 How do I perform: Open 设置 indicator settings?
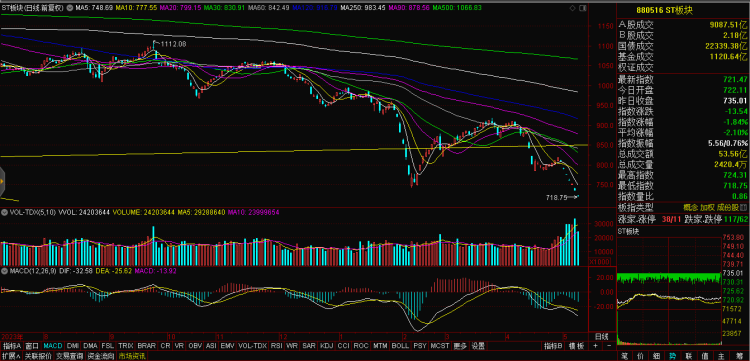click(478, 346)
